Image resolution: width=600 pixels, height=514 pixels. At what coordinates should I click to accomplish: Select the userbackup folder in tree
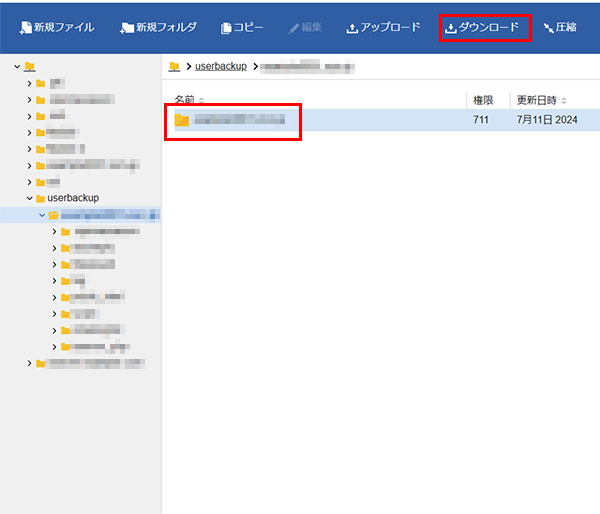(73, 198)
